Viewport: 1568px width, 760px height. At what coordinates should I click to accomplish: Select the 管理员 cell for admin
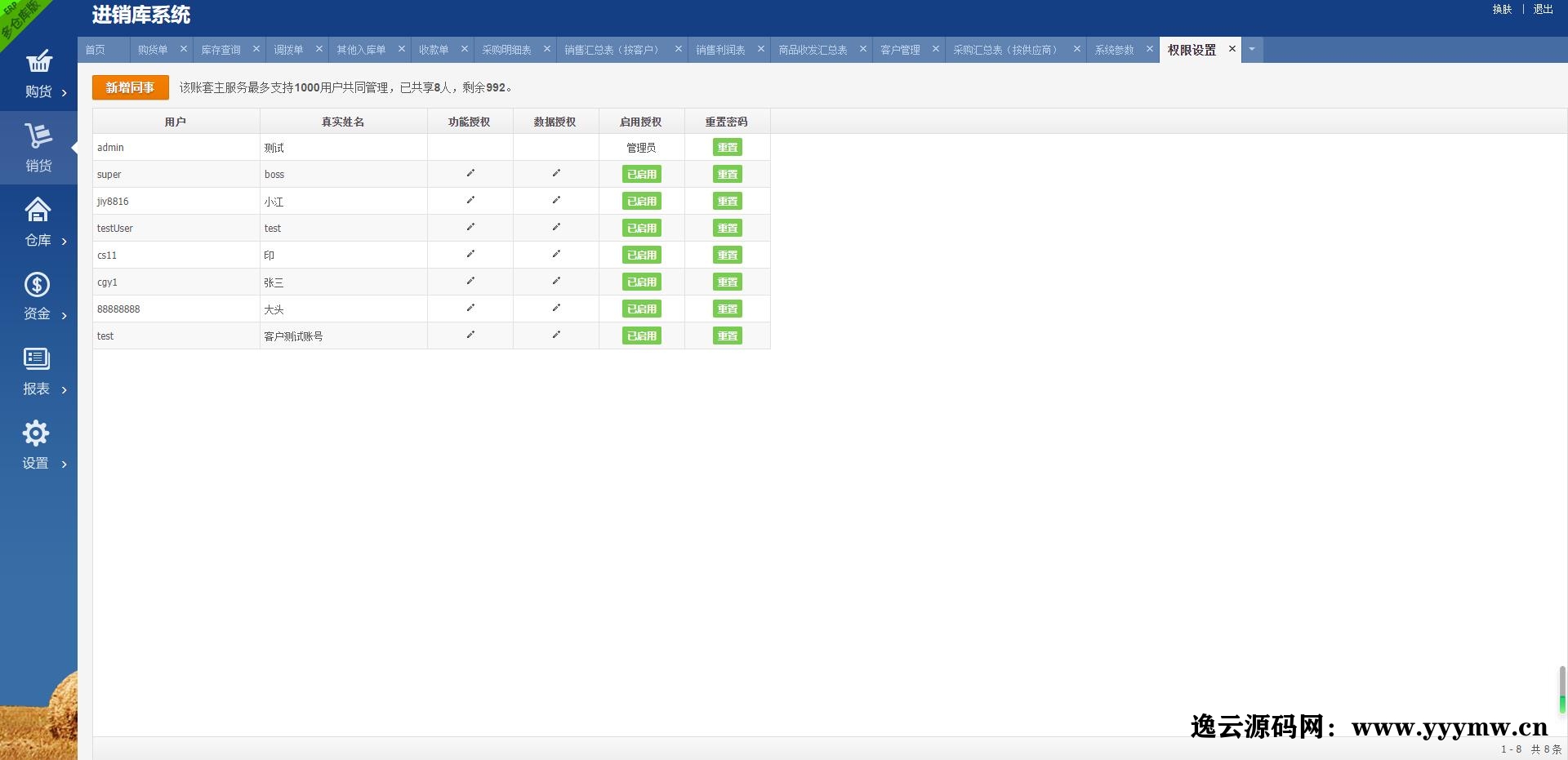click(x=642, y=147)
